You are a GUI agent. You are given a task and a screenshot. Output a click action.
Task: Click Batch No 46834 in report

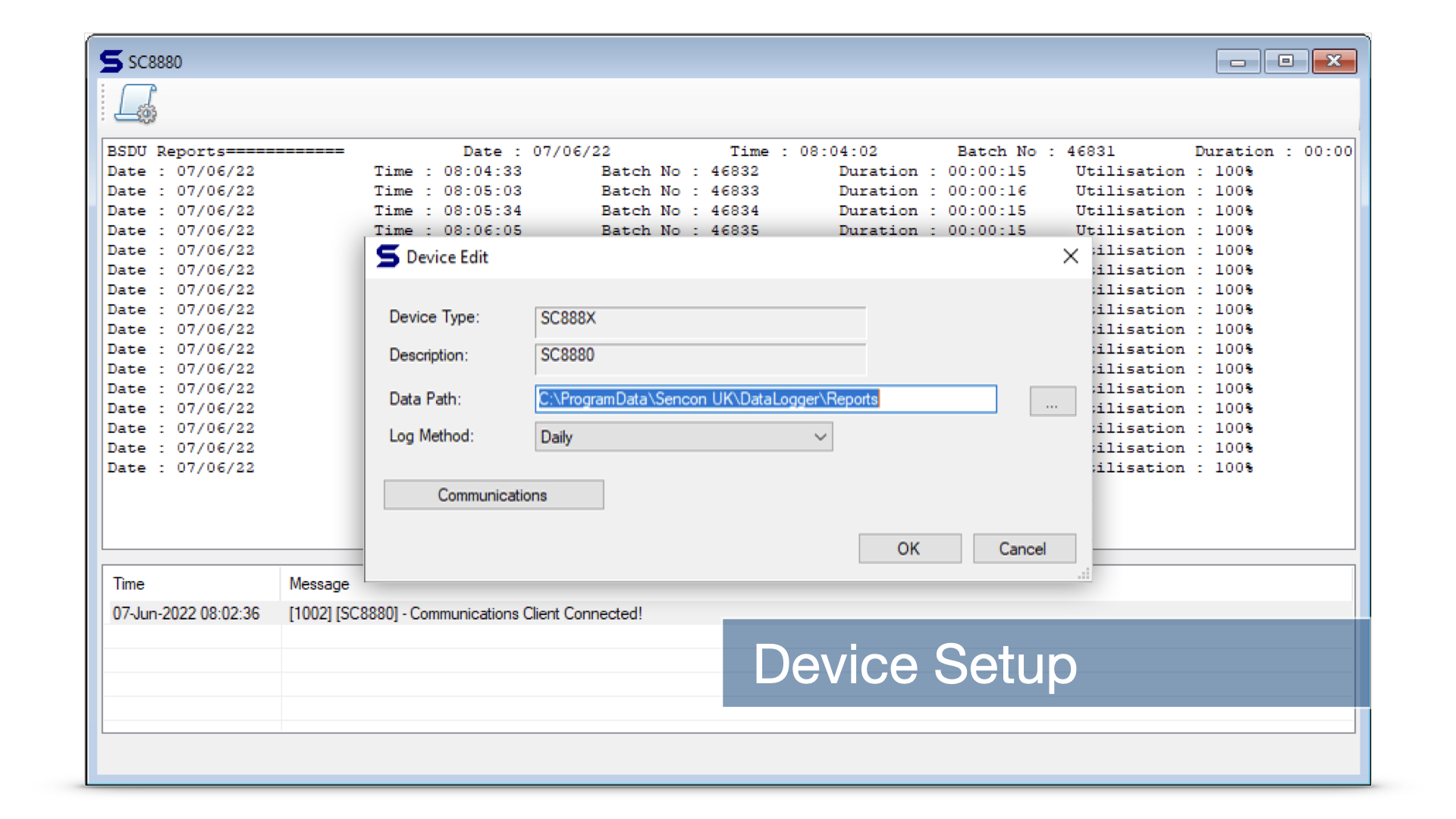pyautogui.click(x=680, y=211)
